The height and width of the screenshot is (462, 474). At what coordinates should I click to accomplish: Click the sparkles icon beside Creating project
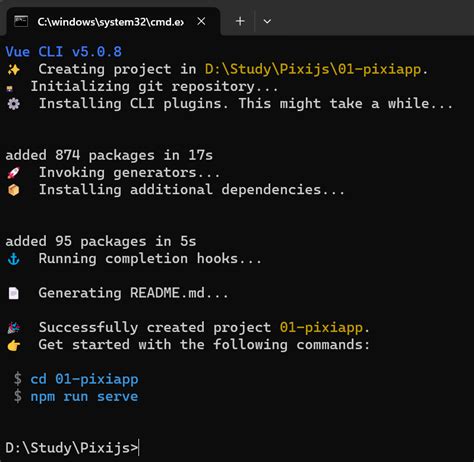pos(14,70)
